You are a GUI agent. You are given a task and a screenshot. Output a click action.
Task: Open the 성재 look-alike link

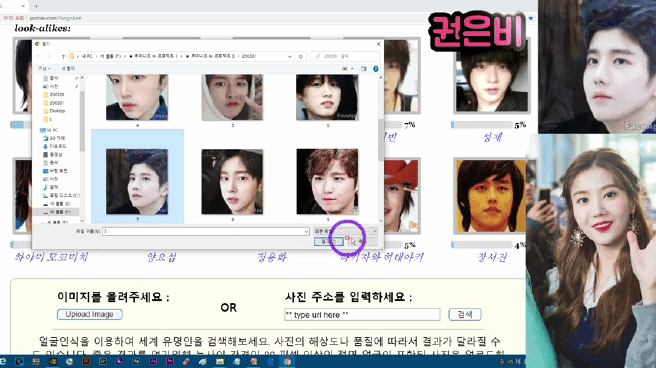tap(492, 137)
